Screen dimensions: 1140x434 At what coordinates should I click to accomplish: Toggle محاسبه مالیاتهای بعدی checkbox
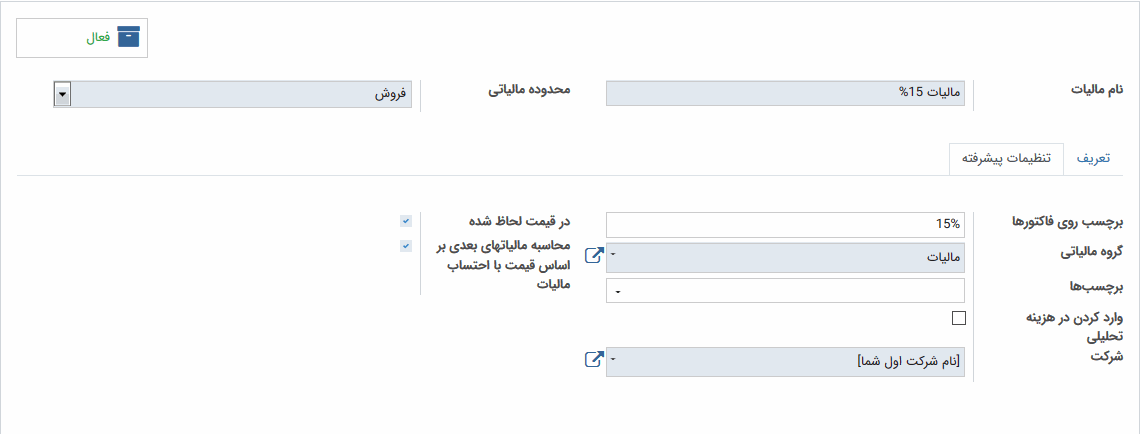pos(406,246)
